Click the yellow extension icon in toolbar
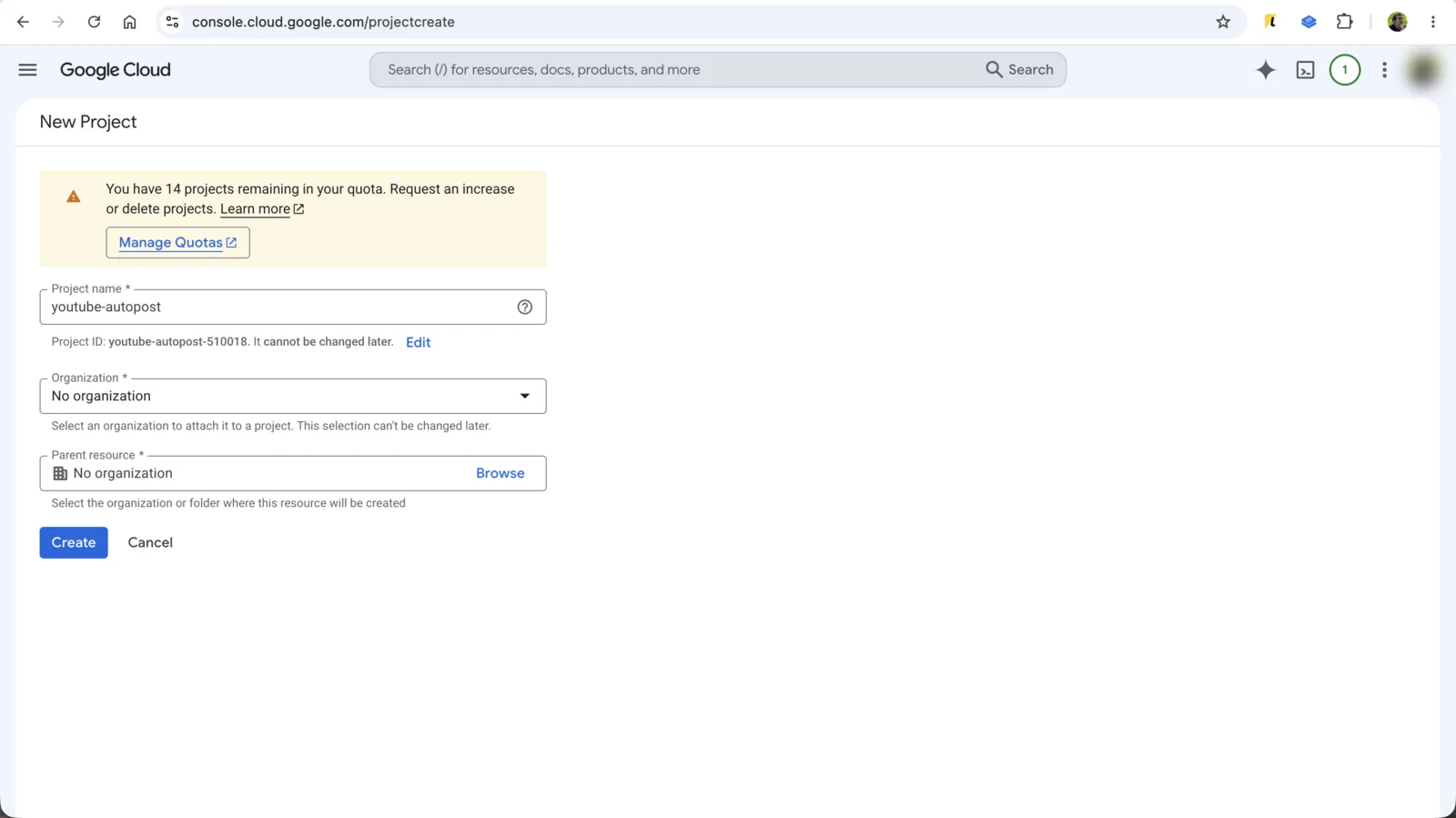 [x=1270, y=22]
